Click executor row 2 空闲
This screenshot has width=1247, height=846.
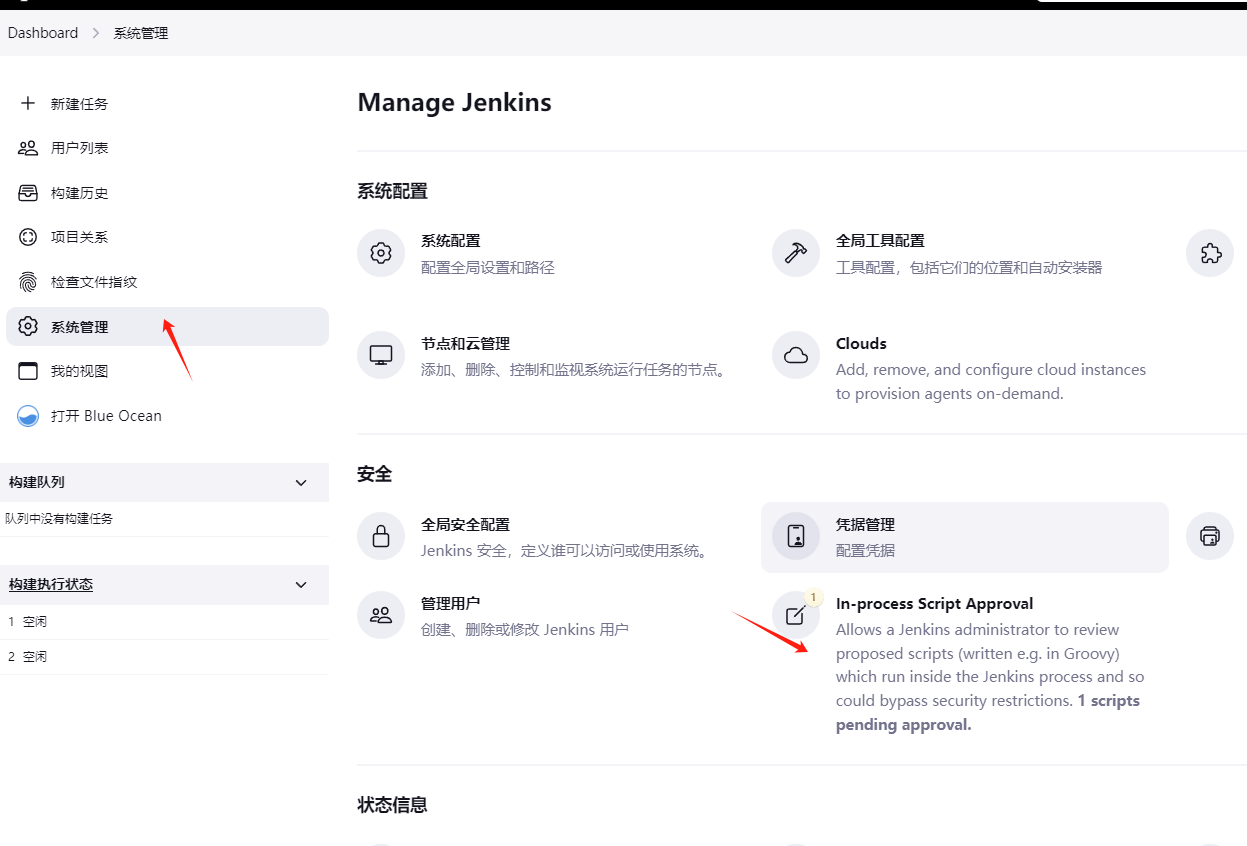164,656
